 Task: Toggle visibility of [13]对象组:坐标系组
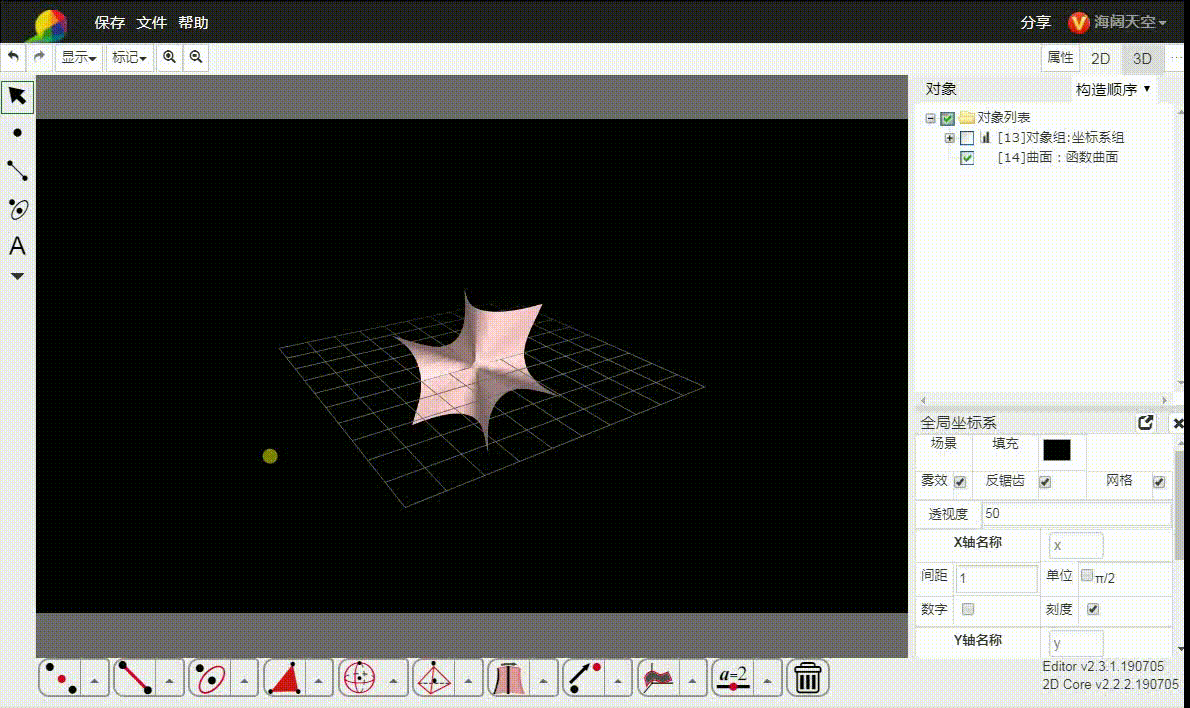967,137
